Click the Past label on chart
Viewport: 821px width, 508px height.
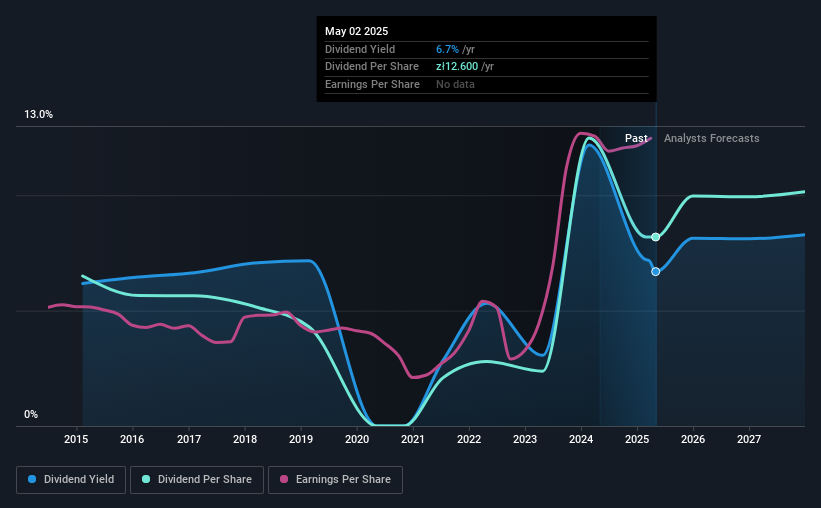(636, 138)
